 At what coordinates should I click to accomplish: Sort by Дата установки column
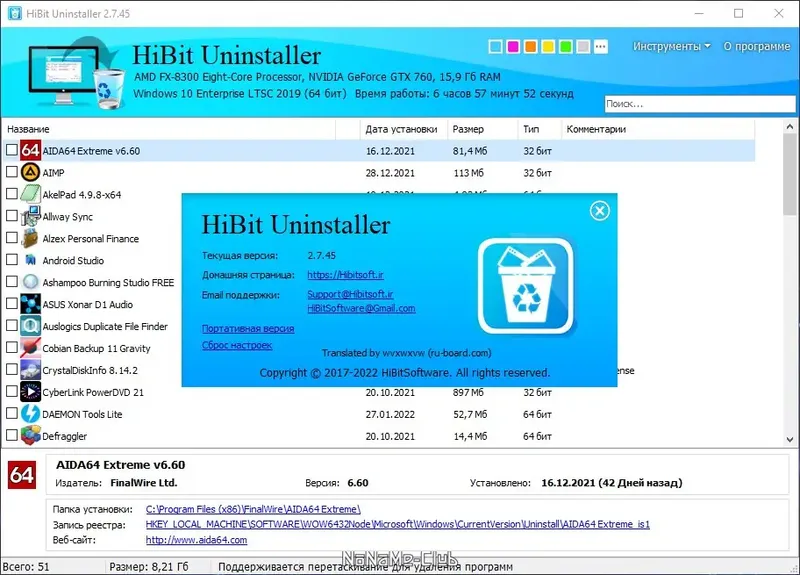coord(404,129)
